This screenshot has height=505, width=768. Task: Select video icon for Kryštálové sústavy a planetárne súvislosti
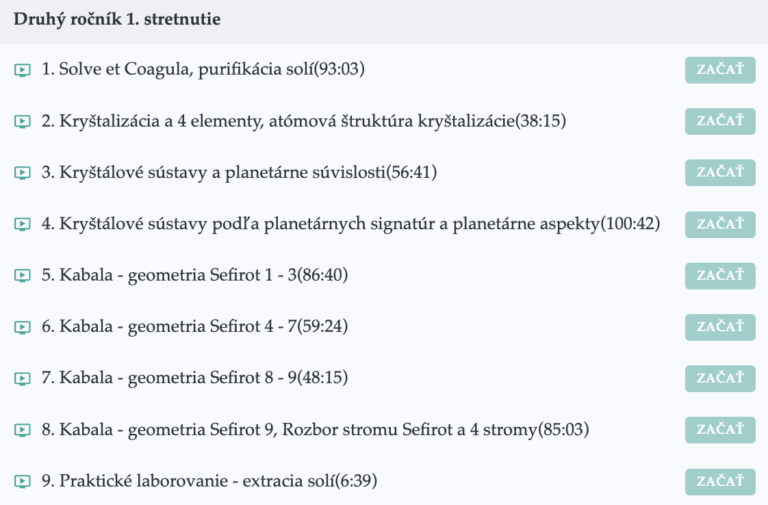(x=22, y=173)
